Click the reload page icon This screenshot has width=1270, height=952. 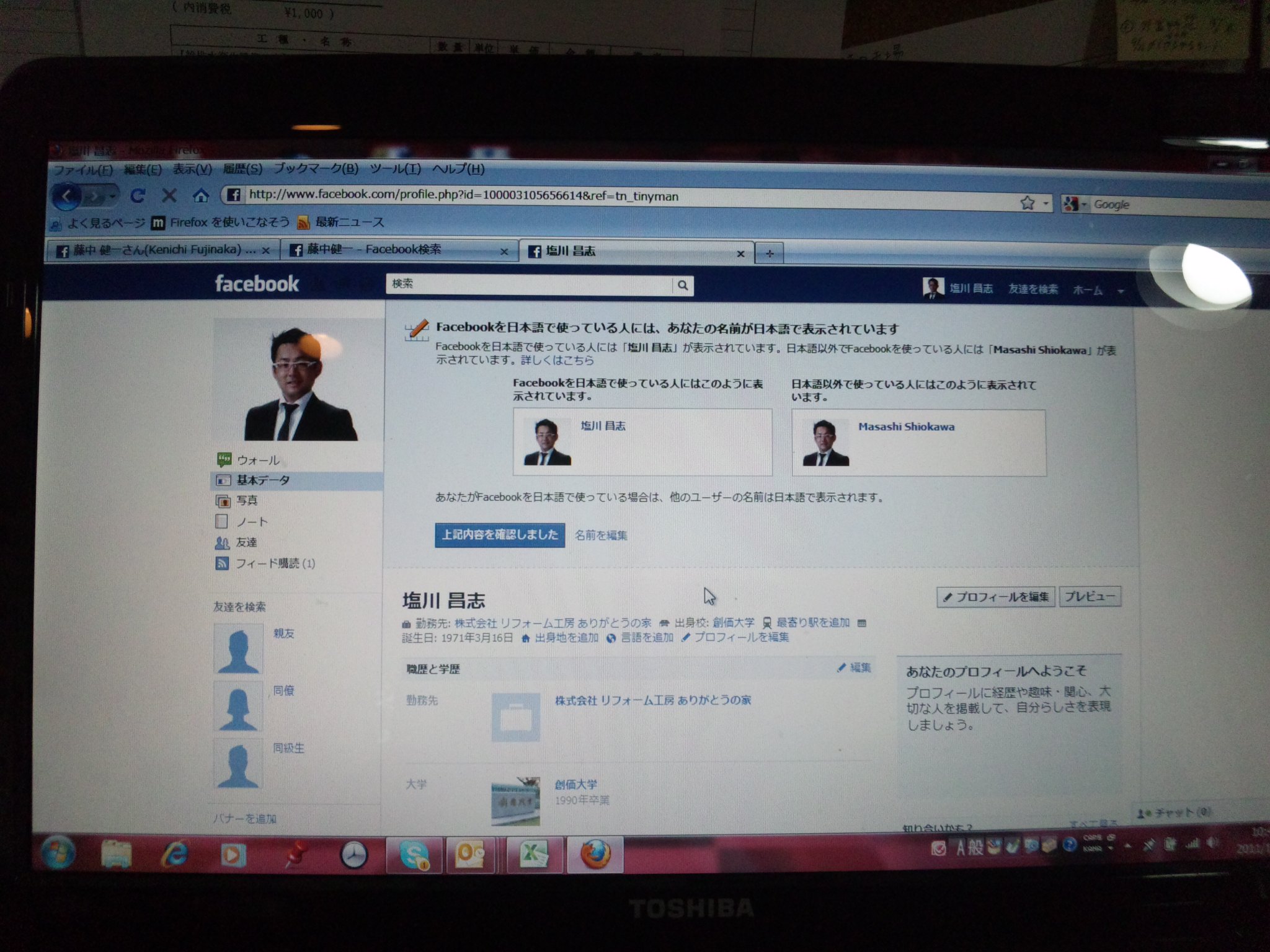138,196
